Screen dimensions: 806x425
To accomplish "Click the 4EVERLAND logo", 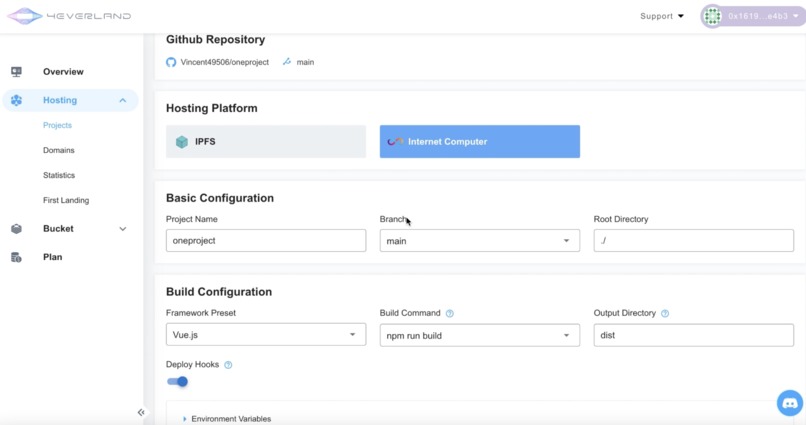I will 69,16.
